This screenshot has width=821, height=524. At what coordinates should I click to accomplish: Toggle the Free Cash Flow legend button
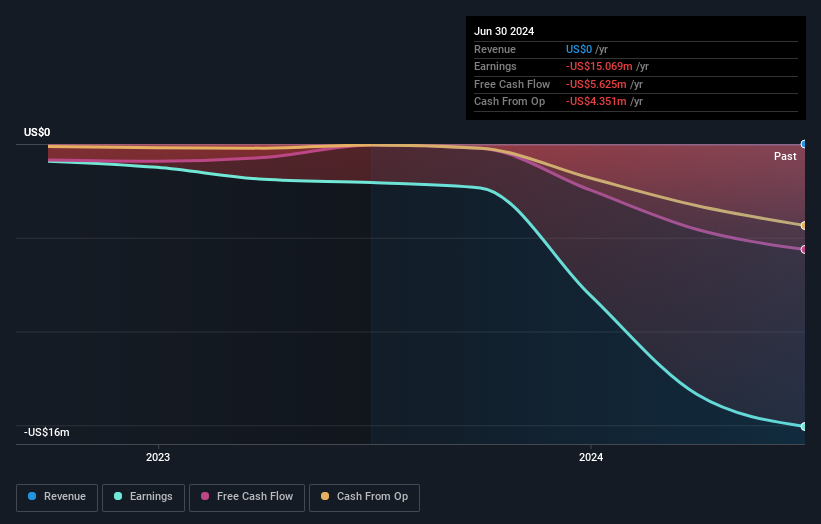(247, 497)
